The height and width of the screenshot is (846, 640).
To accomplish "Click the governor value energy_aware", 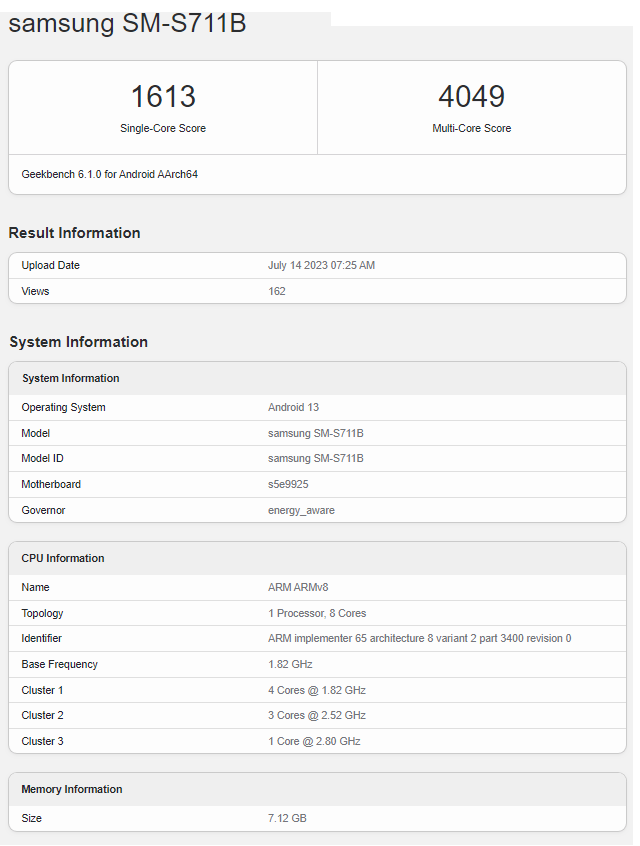I will 301,510.
